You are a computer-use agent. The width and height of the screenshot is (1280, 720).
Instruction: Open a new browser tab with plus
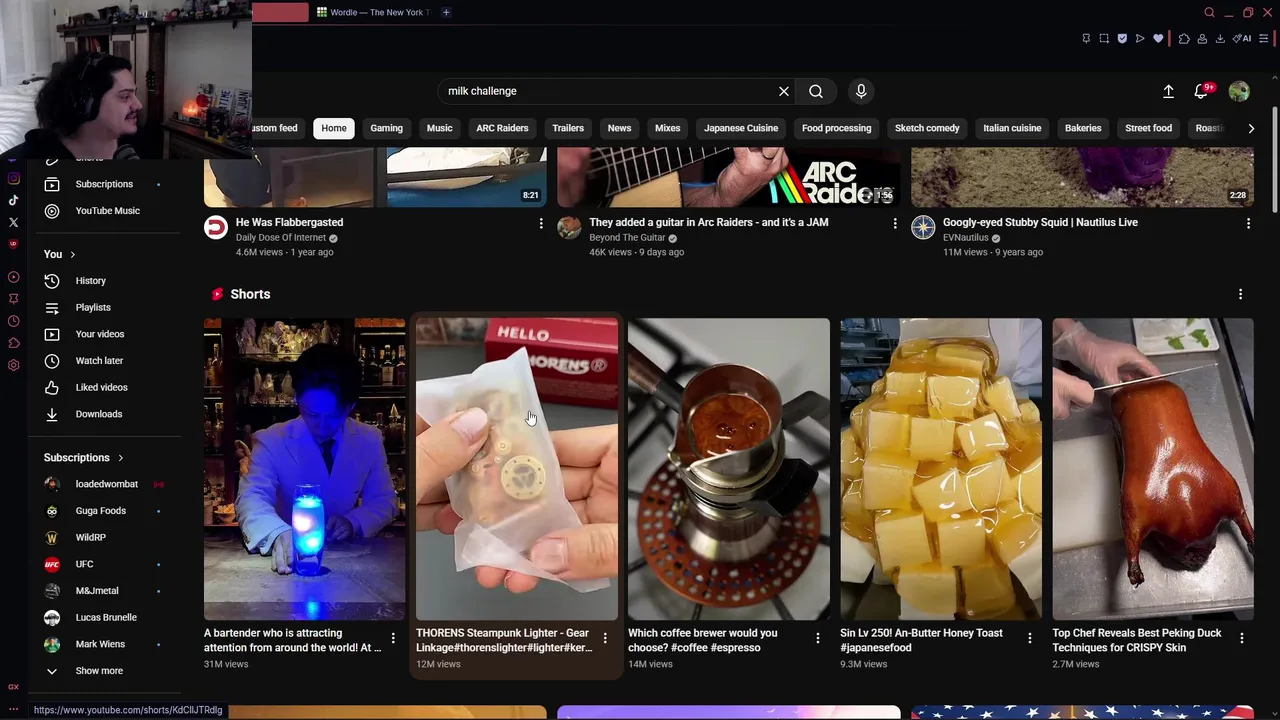coord(446,12)
